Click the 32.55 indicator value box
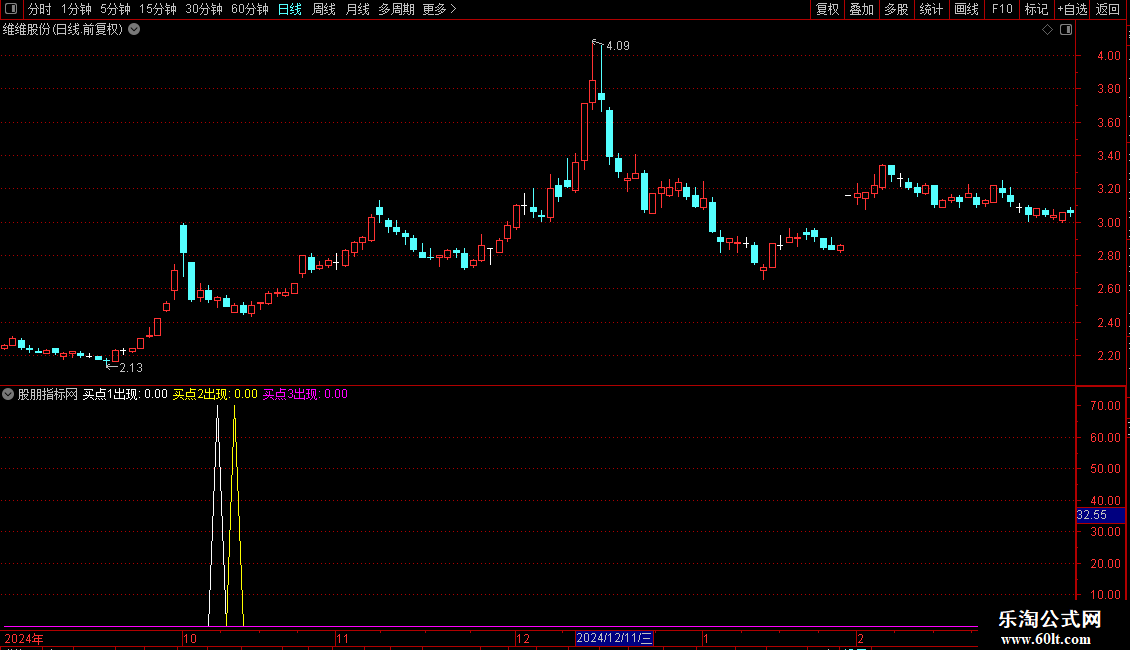Viewport: 1130px width, 650px height. (x=1100, y=515)
